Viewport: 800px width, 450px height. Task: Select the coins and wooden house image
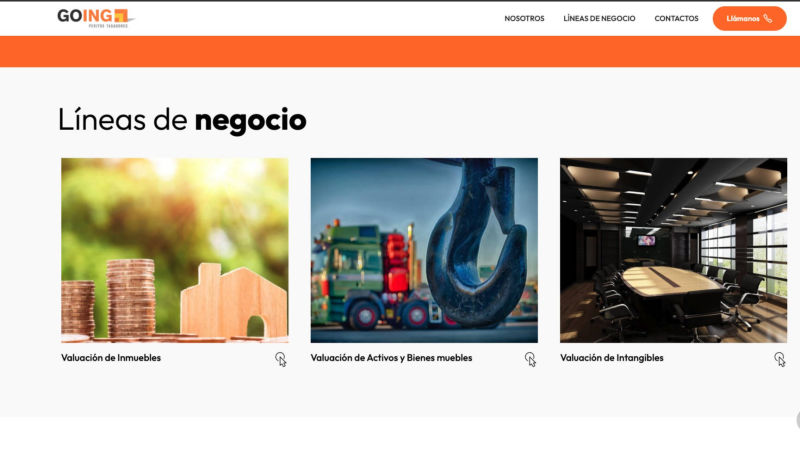[174, 250]
